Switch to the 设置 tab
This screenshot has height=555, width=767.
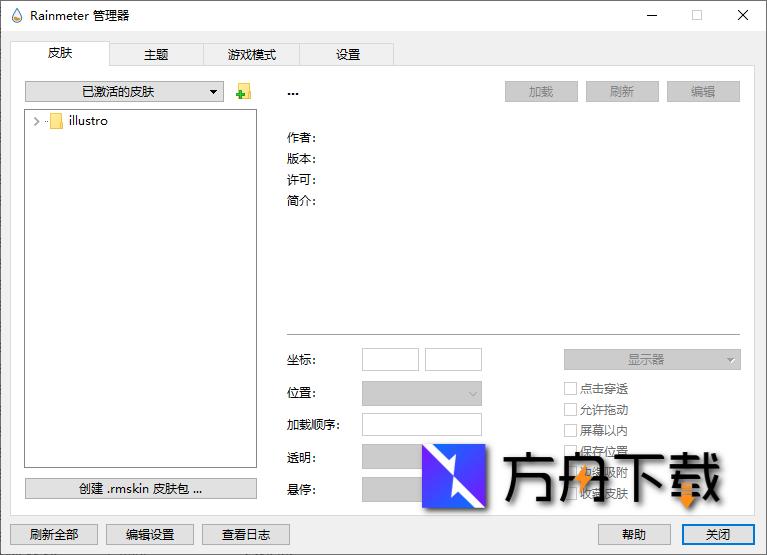[347, 54]
